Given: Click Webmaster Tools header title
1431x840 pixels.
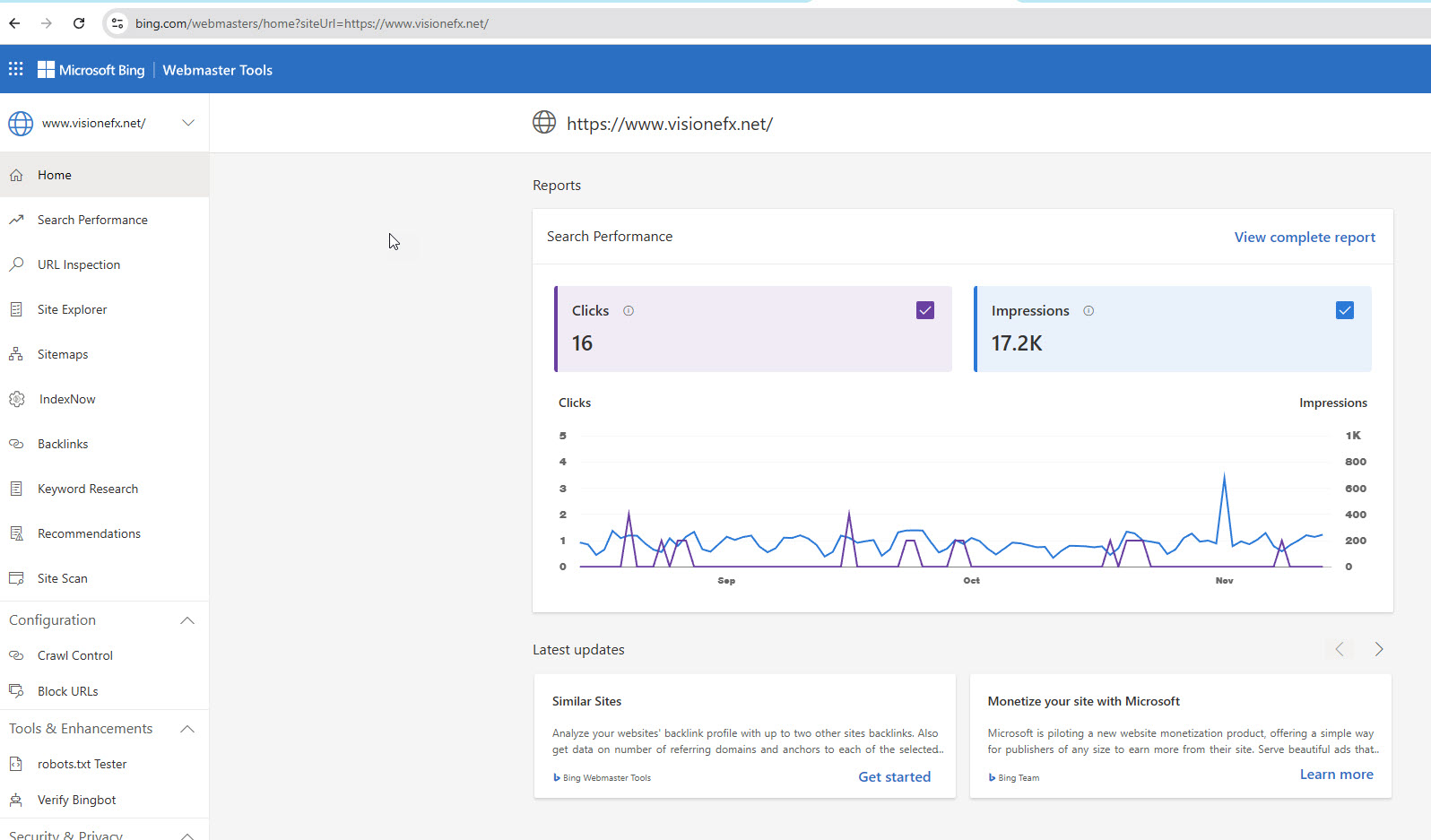Looking at the screenshot, I should tap(217, 70).
